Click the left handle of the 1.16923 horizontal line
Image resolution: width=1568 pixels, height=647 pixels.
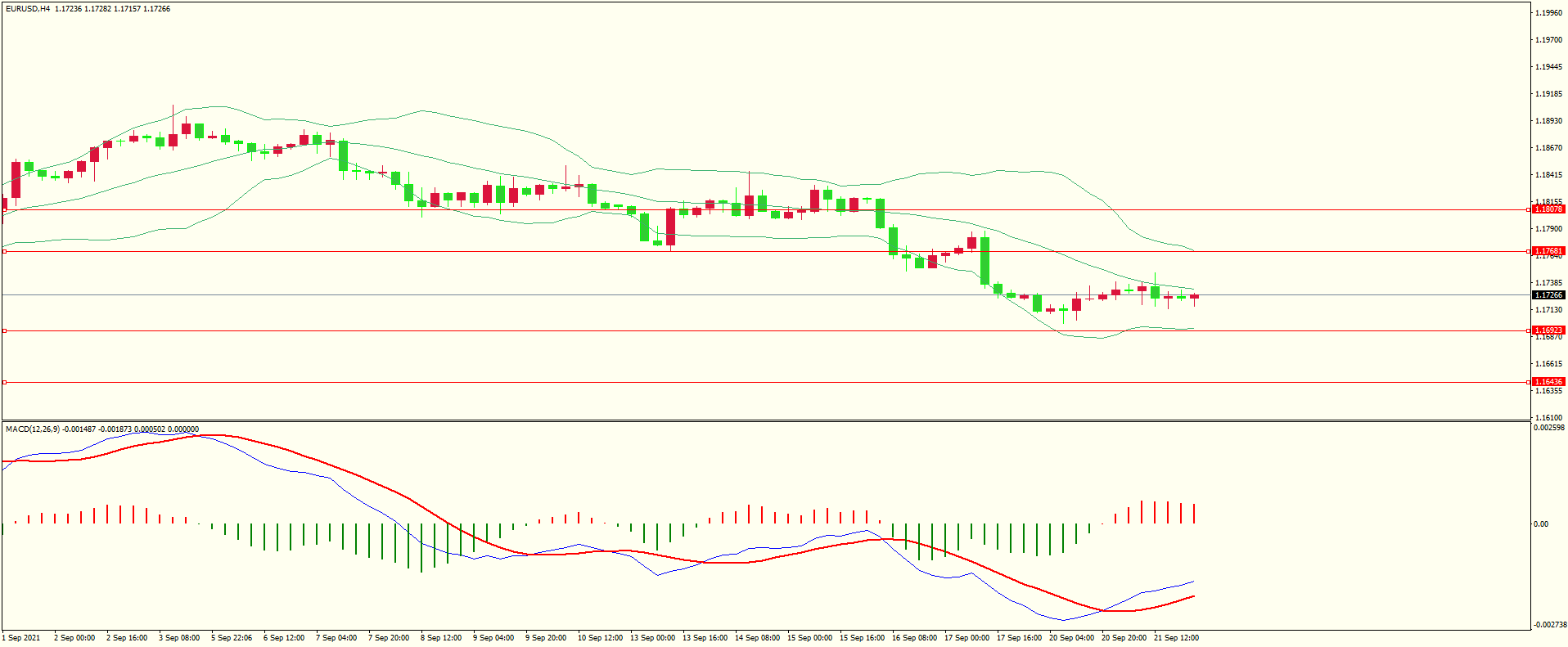pos(4,330)
